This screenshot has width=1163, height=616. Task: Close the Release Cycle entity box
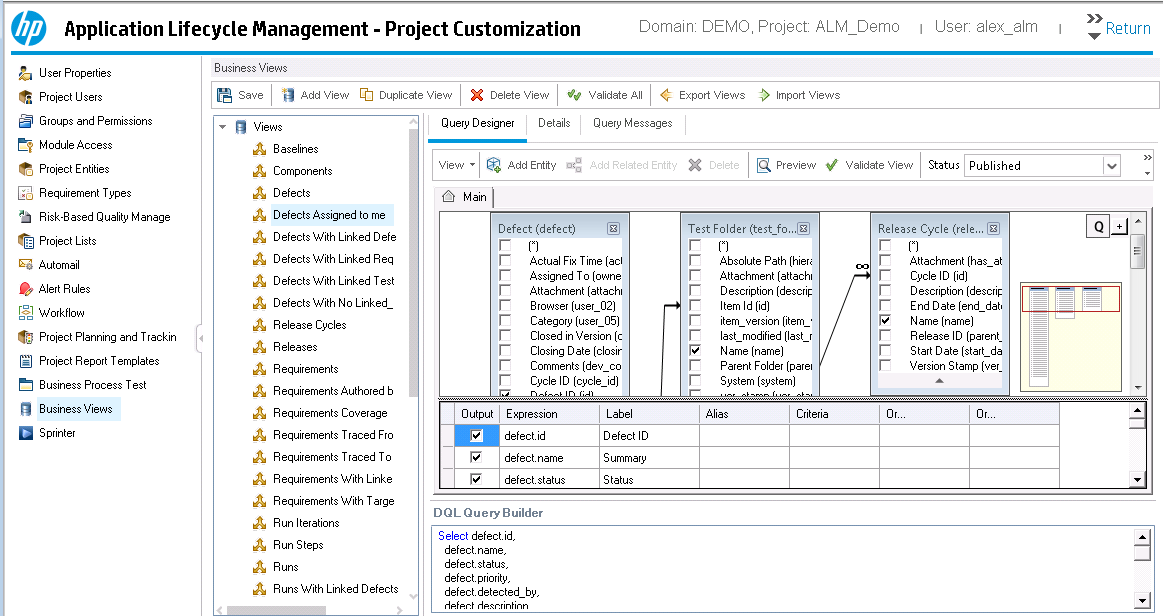[993, 228]
